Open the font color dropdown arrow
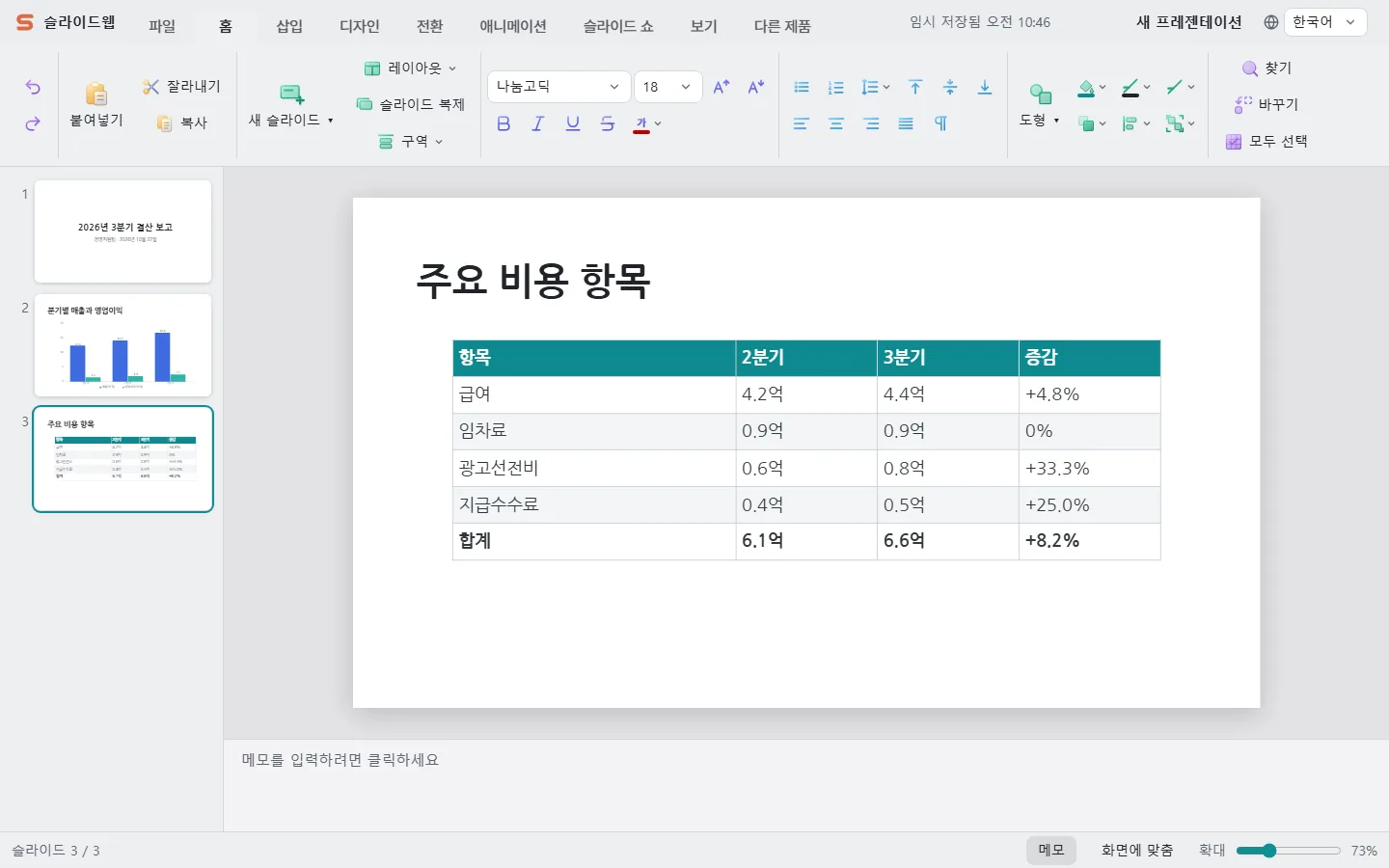 click(x=658, y=123)
